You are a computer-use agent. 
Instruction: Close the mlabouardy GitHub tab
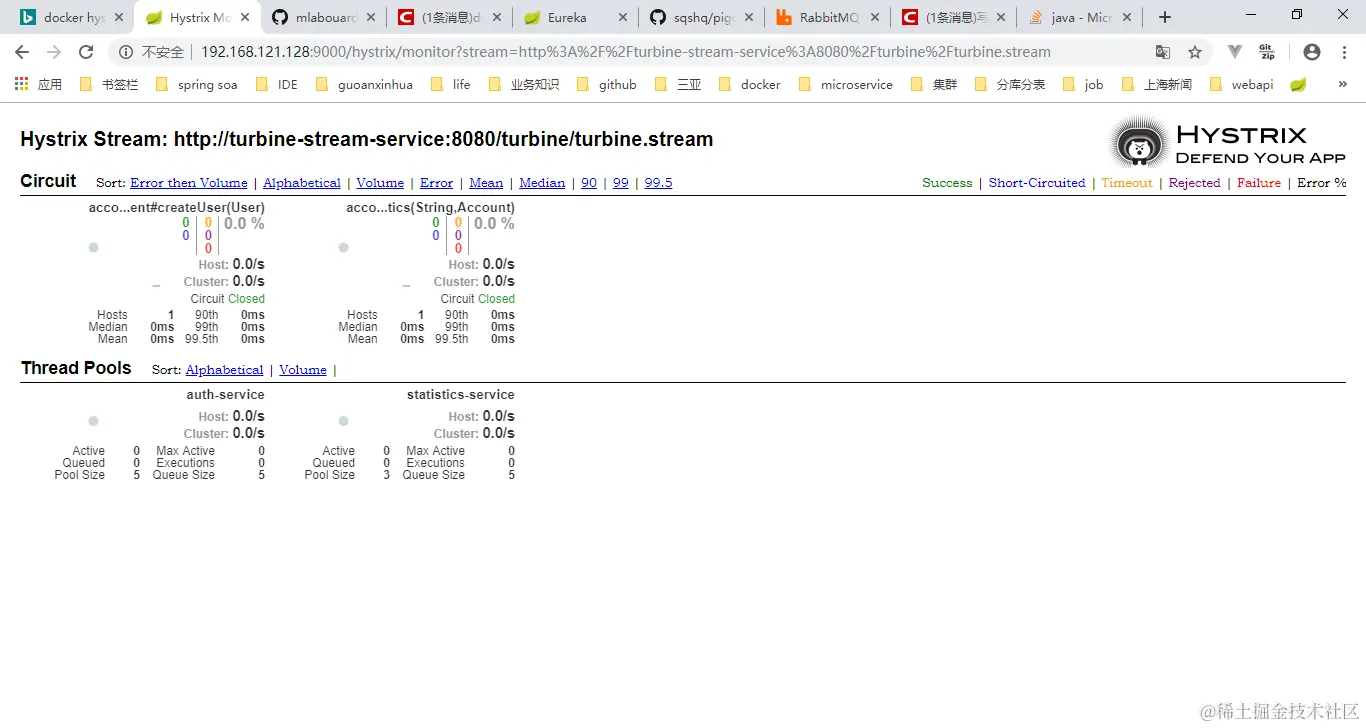[x=371, y=17]
